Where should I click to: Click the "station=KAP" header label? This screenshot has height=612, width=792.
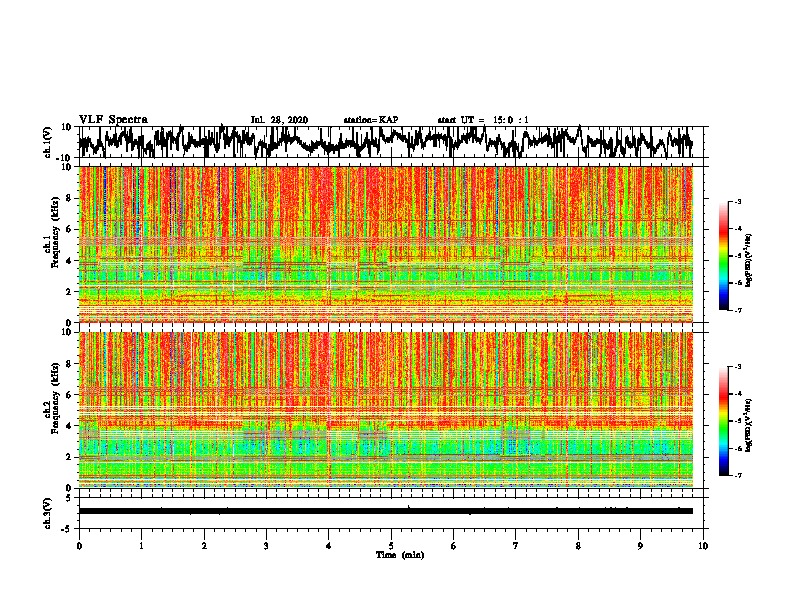point(371,120)
